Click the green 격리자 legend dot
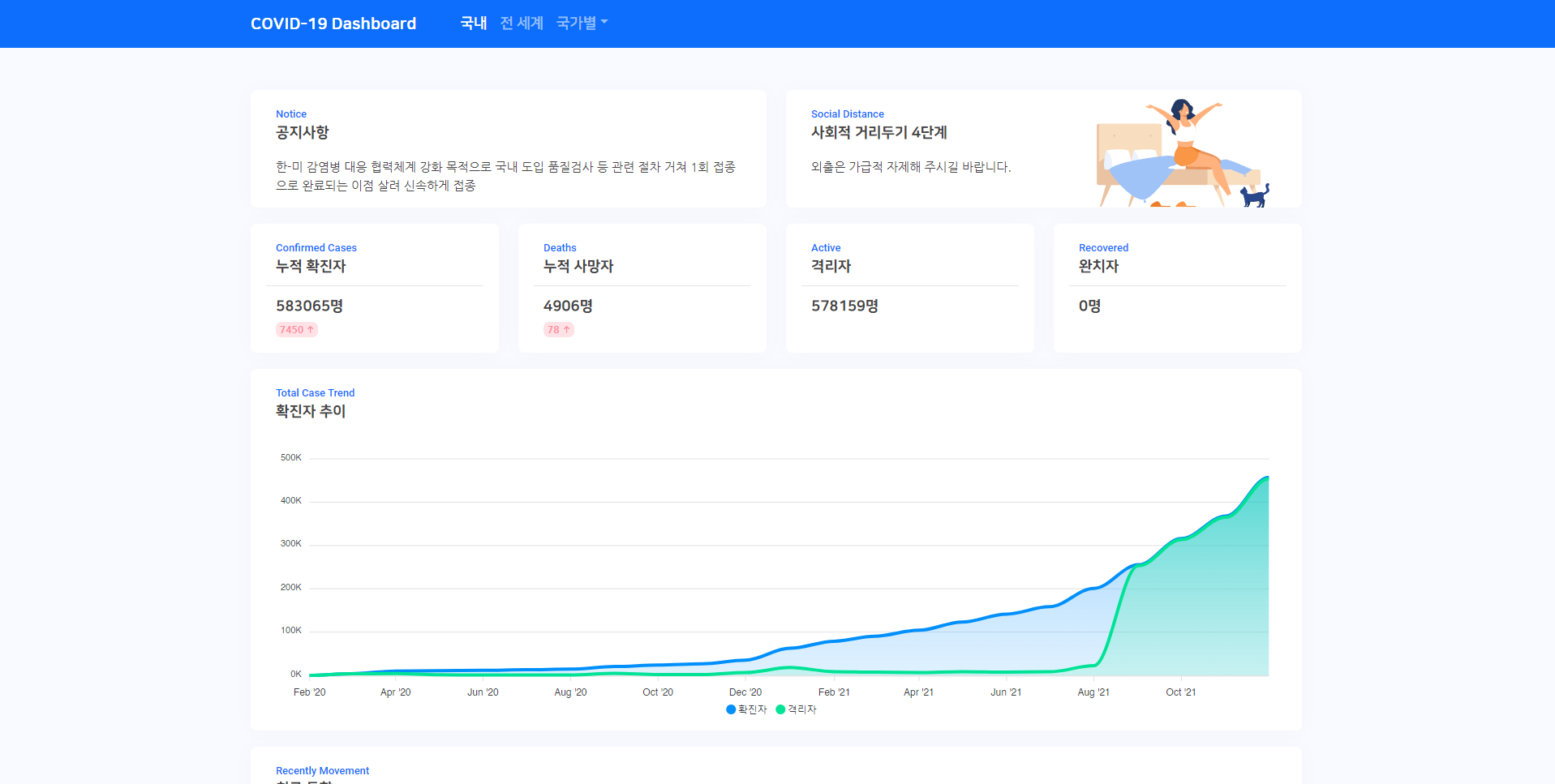The height and width of the screenshot is (784, 1555). pyautogui.click(x=781, y=709)
